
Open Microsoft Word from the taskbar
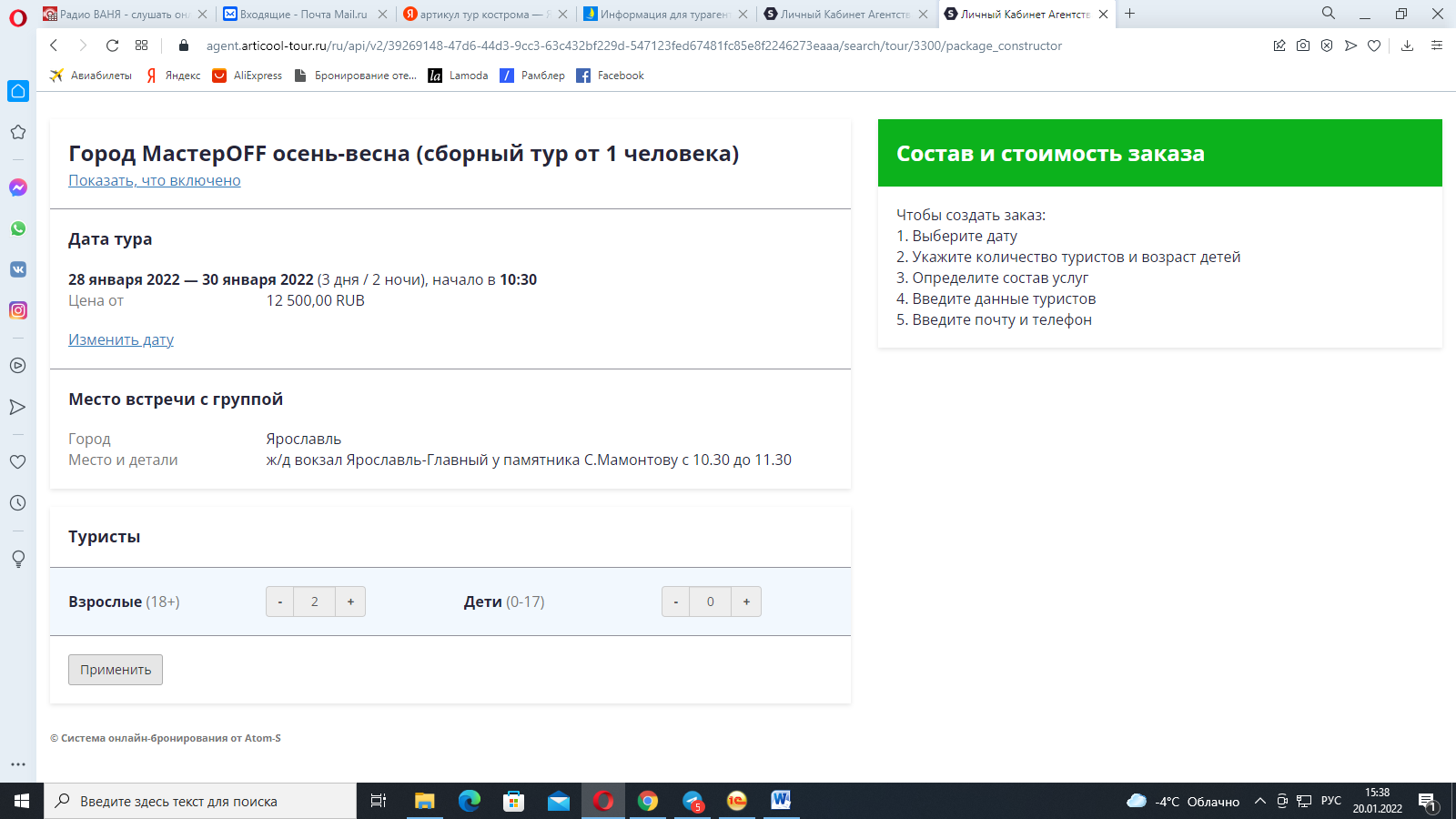point(781,801)
